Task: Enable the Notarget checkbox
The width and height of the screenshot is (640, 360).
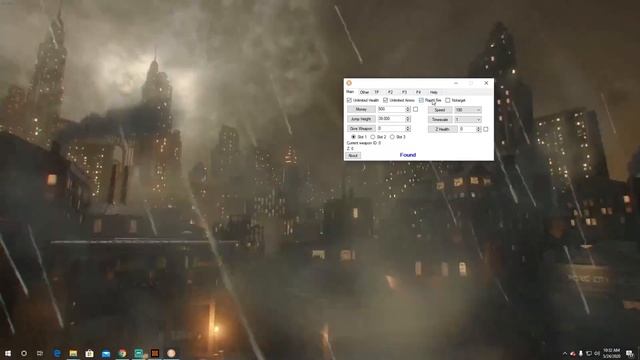Action: pyautogui.click(x=448, y=100)
